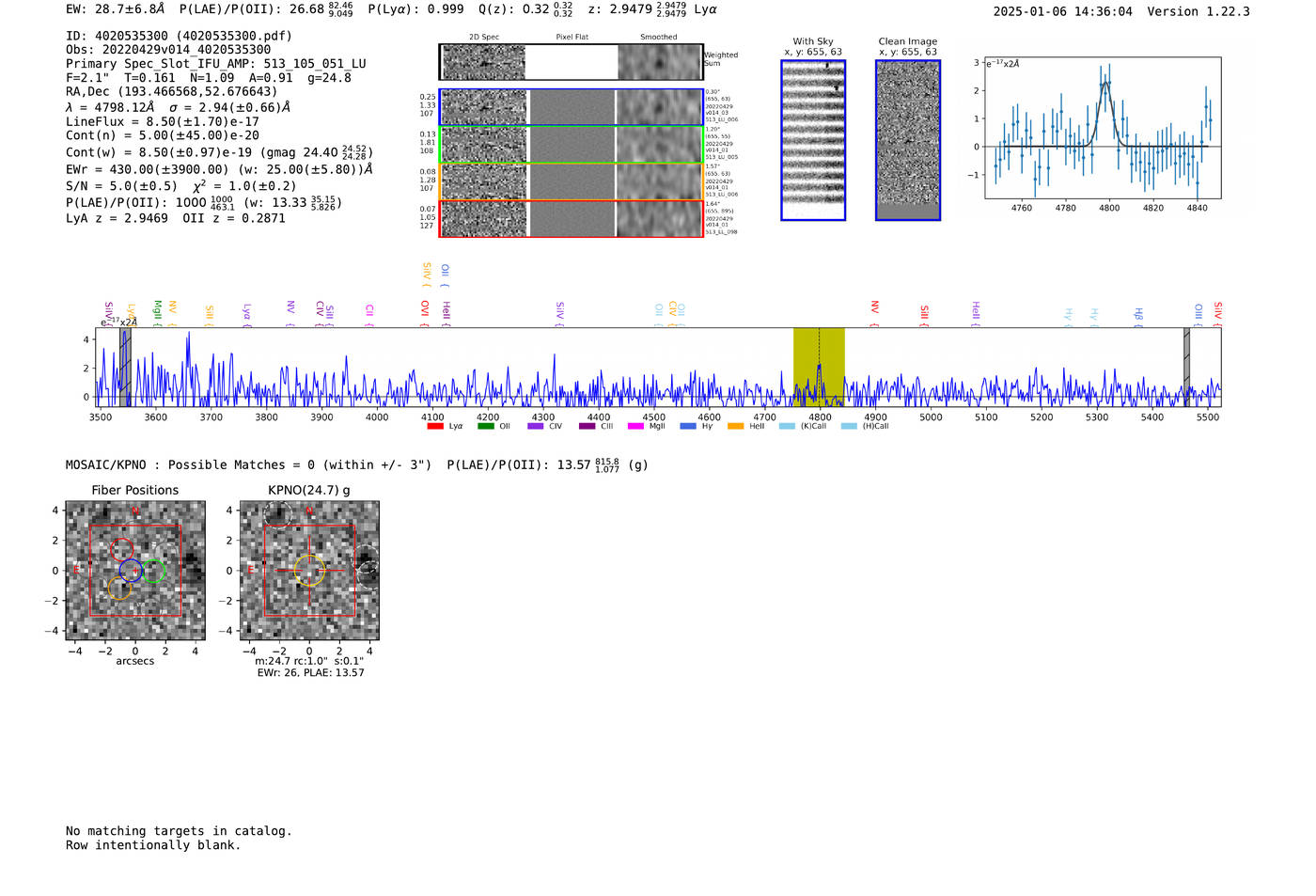Click the m:24.7 rc:1.0" s:0.1" caption
This screenshot has height=896, width=1316.
[309, 661]
